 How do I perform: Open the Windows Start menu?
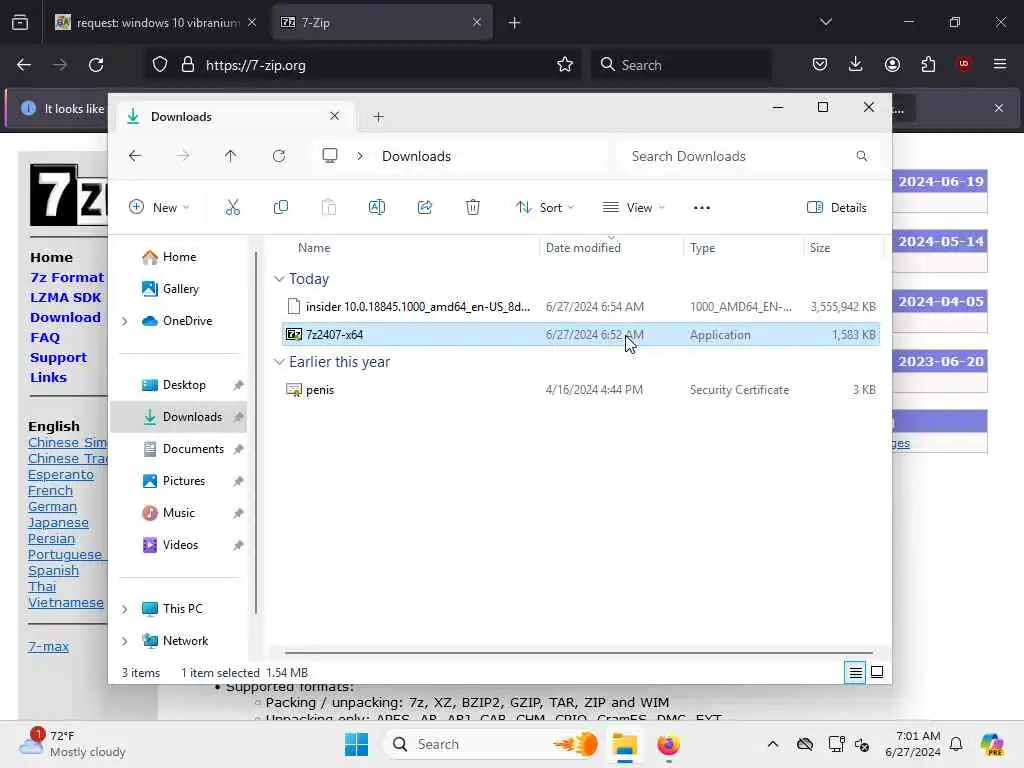(x=357, y=744)
